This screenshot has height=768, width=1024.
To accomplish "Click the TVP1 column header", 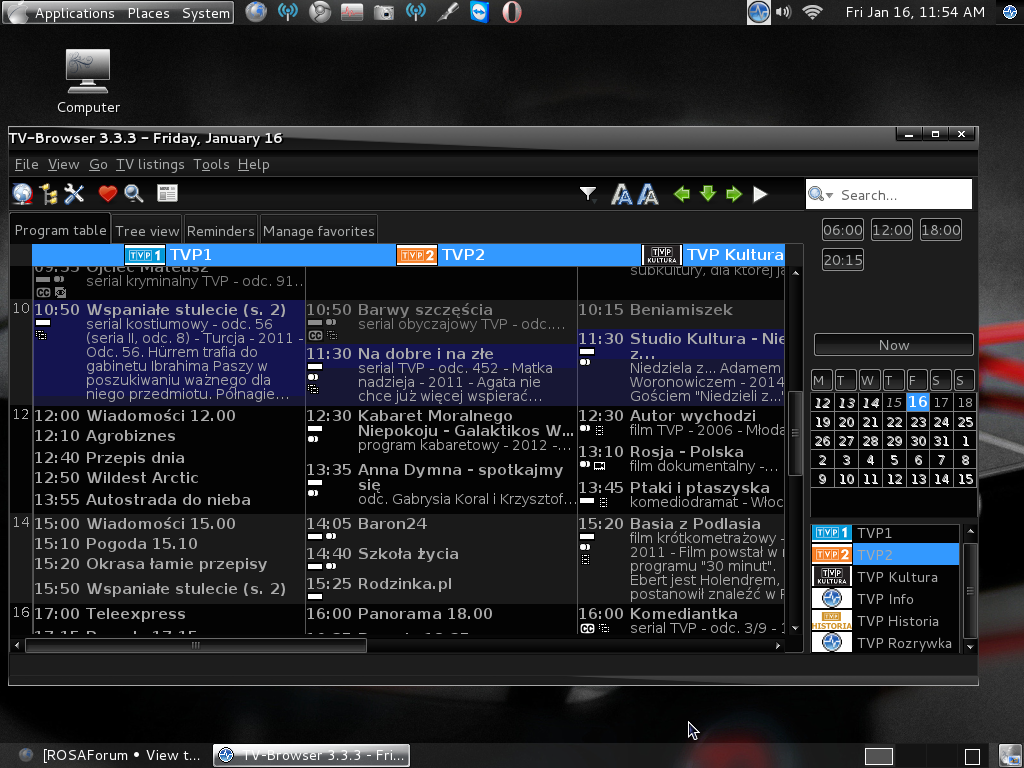I will pos(168,255).
